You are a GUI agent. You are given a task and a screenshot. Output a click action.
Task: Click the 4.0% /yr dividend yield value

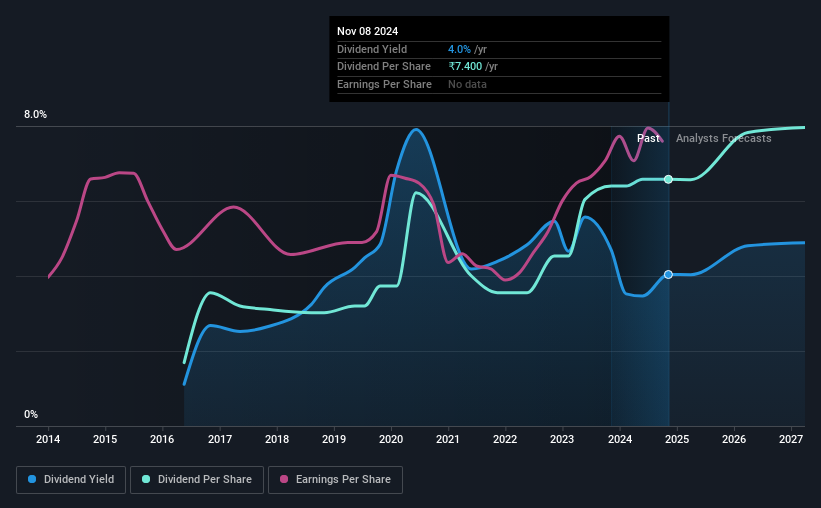467,49
